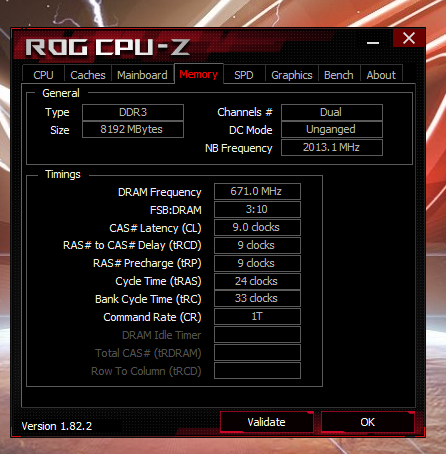Viewport: 446px width, 454px height.
Task: Click the Memory tab
Action: pos(199,74)
